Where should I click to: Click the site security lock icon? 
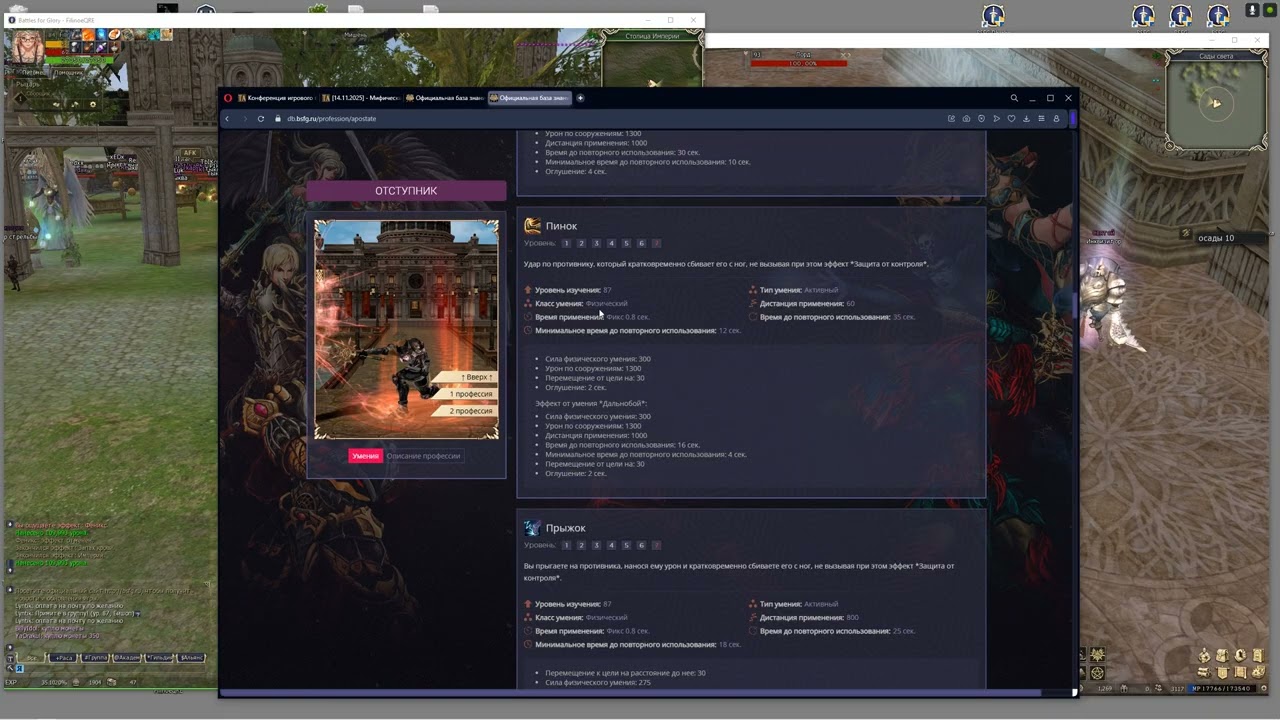click(278, 119)
